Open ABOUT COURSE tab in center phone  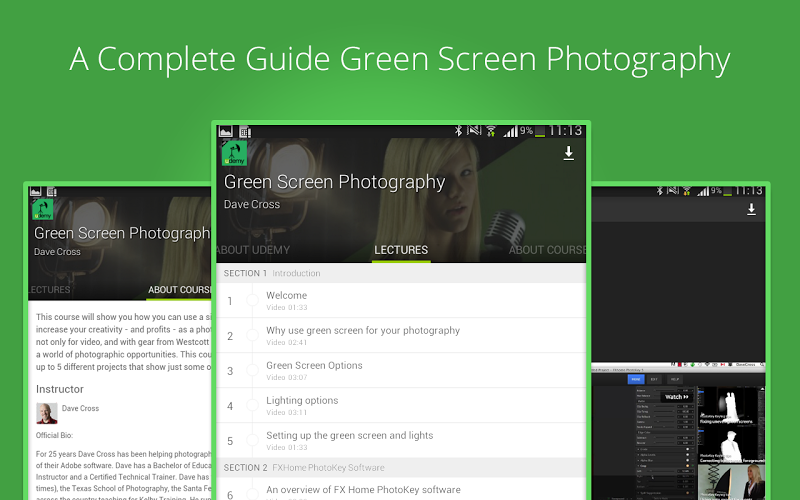[547, 250]
